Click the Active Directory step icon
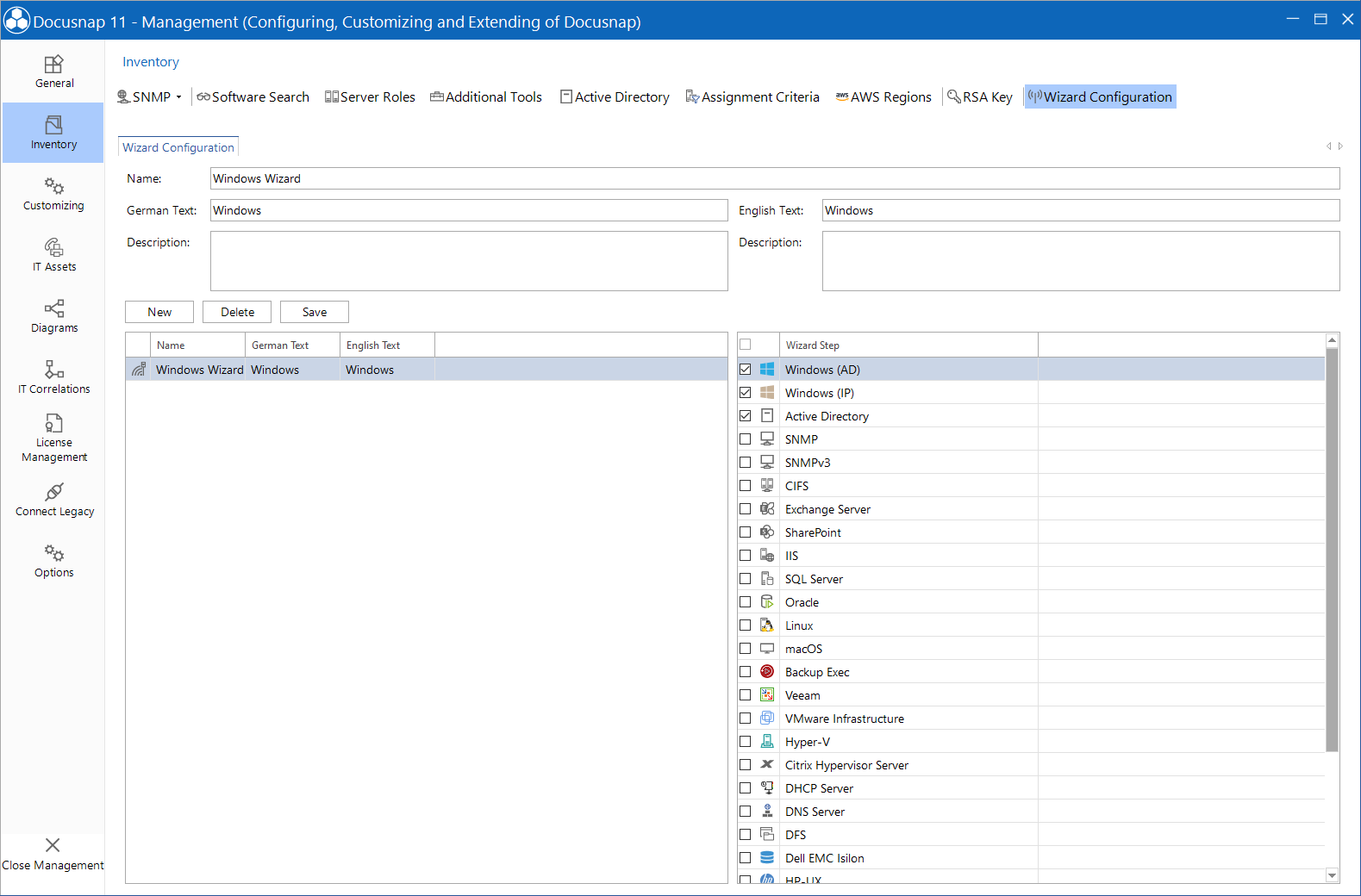The height and width of the screenshot is (896, 1361). [767, 416]
